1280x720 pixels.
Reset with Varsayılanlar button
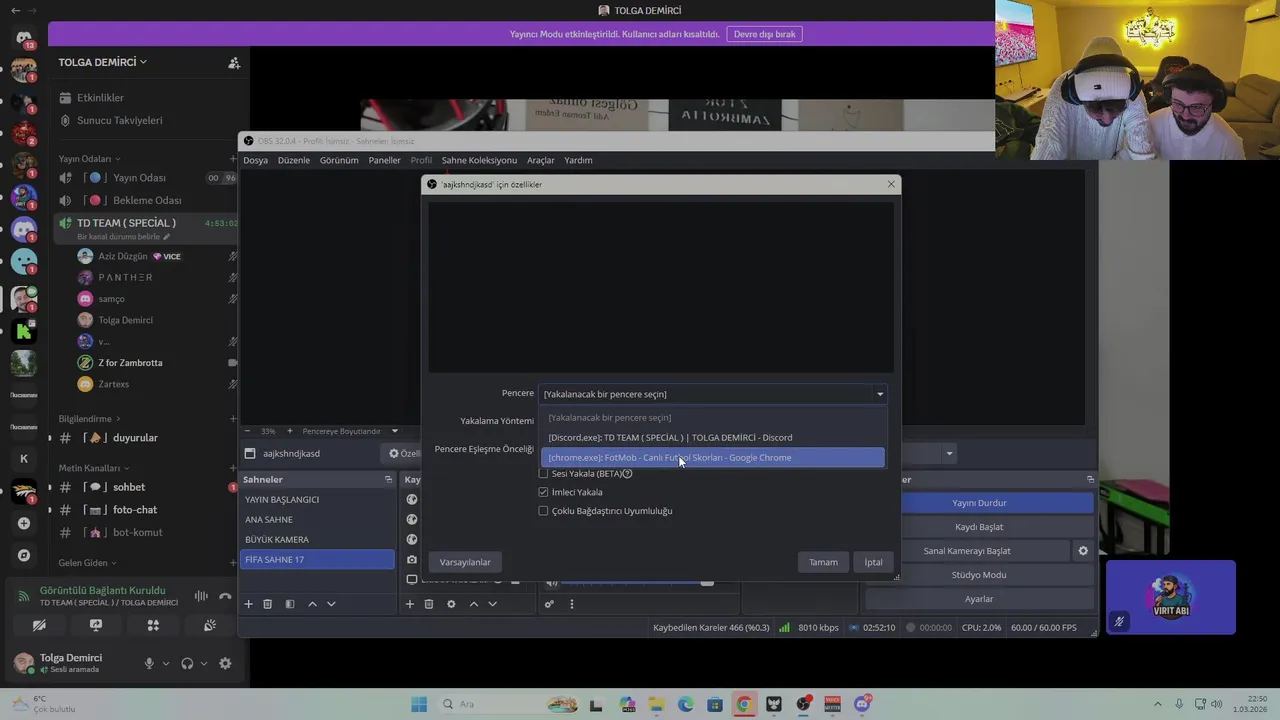coord(465,562)
